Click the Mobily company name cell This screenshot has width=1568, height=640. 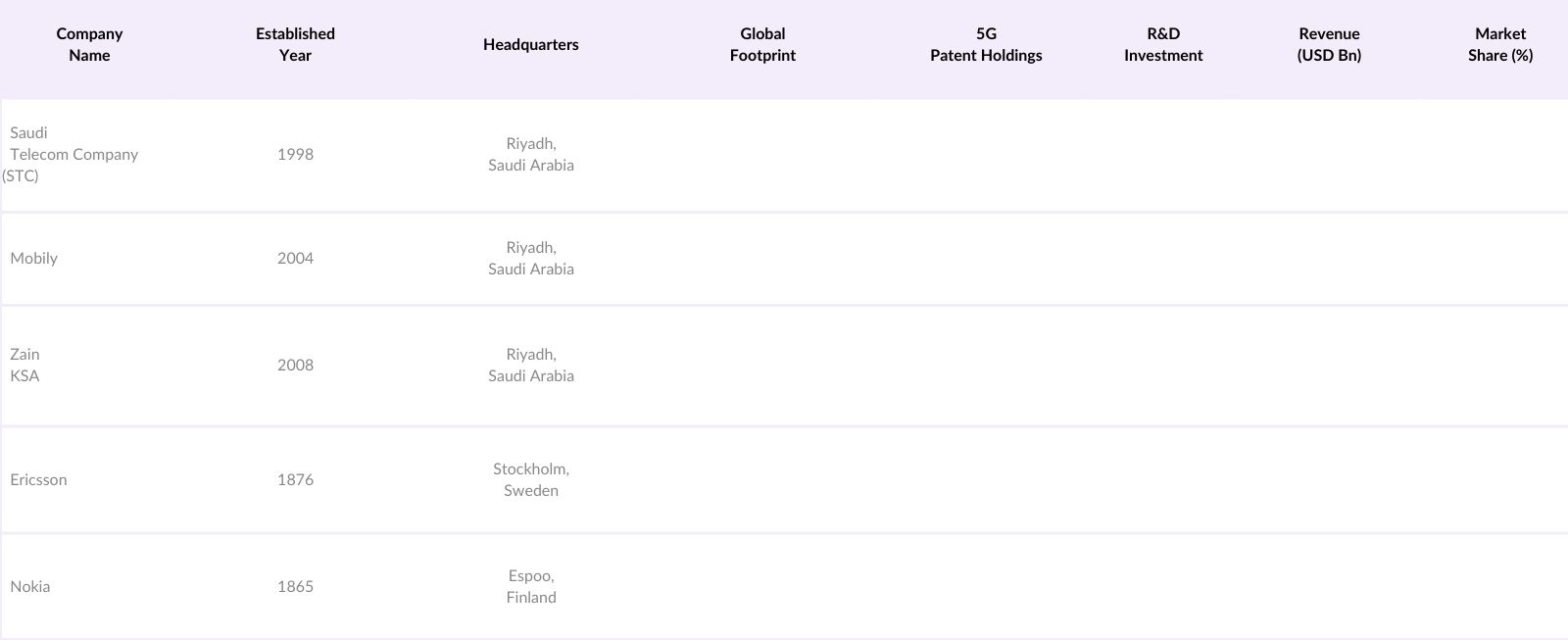click(34, 259)
